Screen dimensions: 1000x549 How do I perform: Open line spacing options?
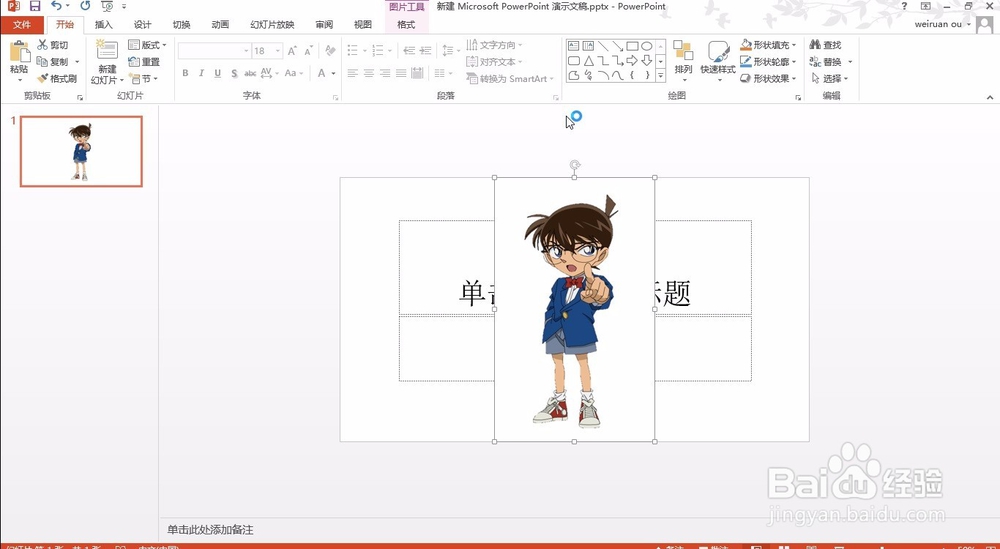click(451, 50)
